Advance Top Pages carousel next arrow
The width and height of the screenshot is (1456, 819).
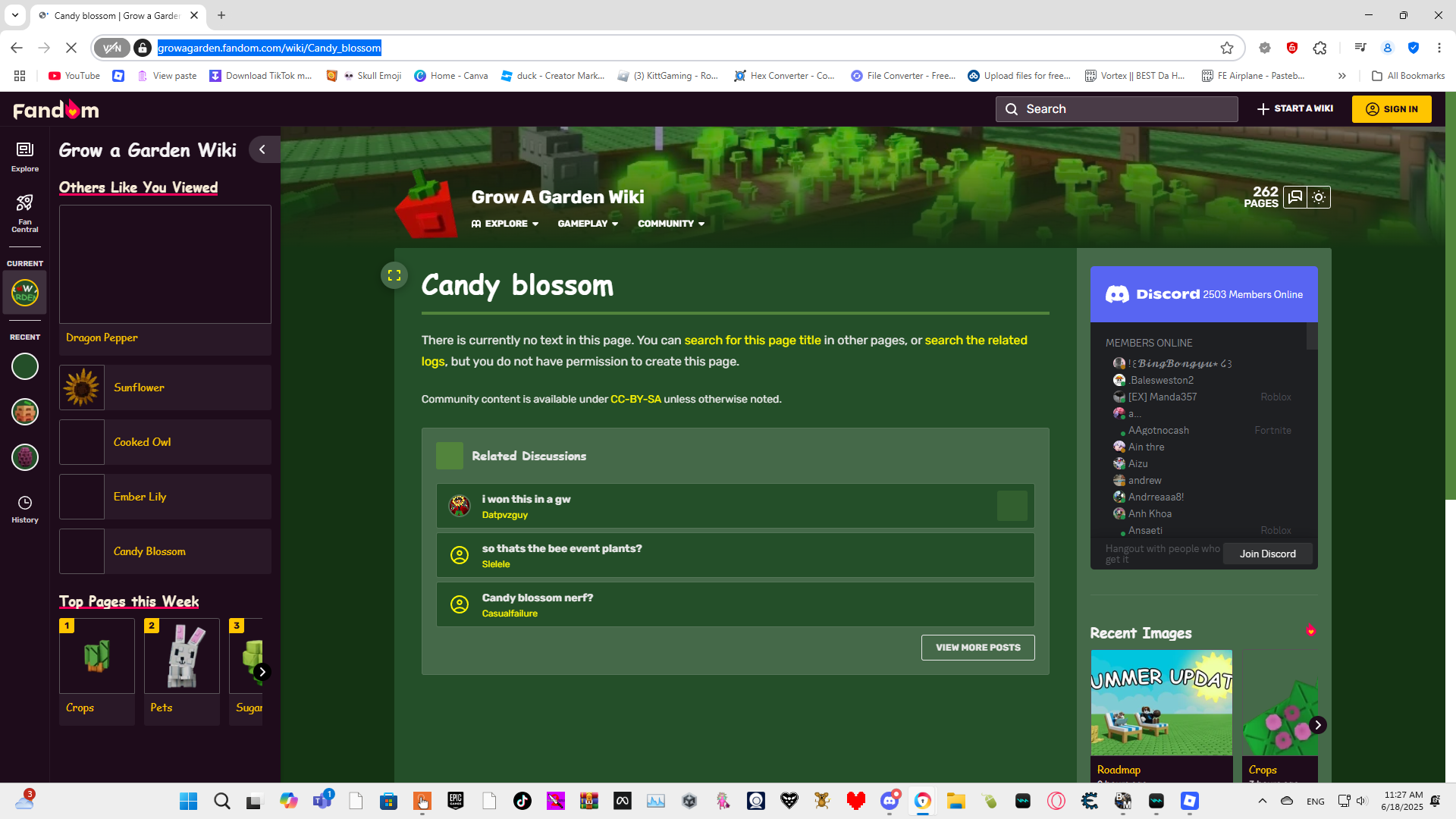(262, 672)
